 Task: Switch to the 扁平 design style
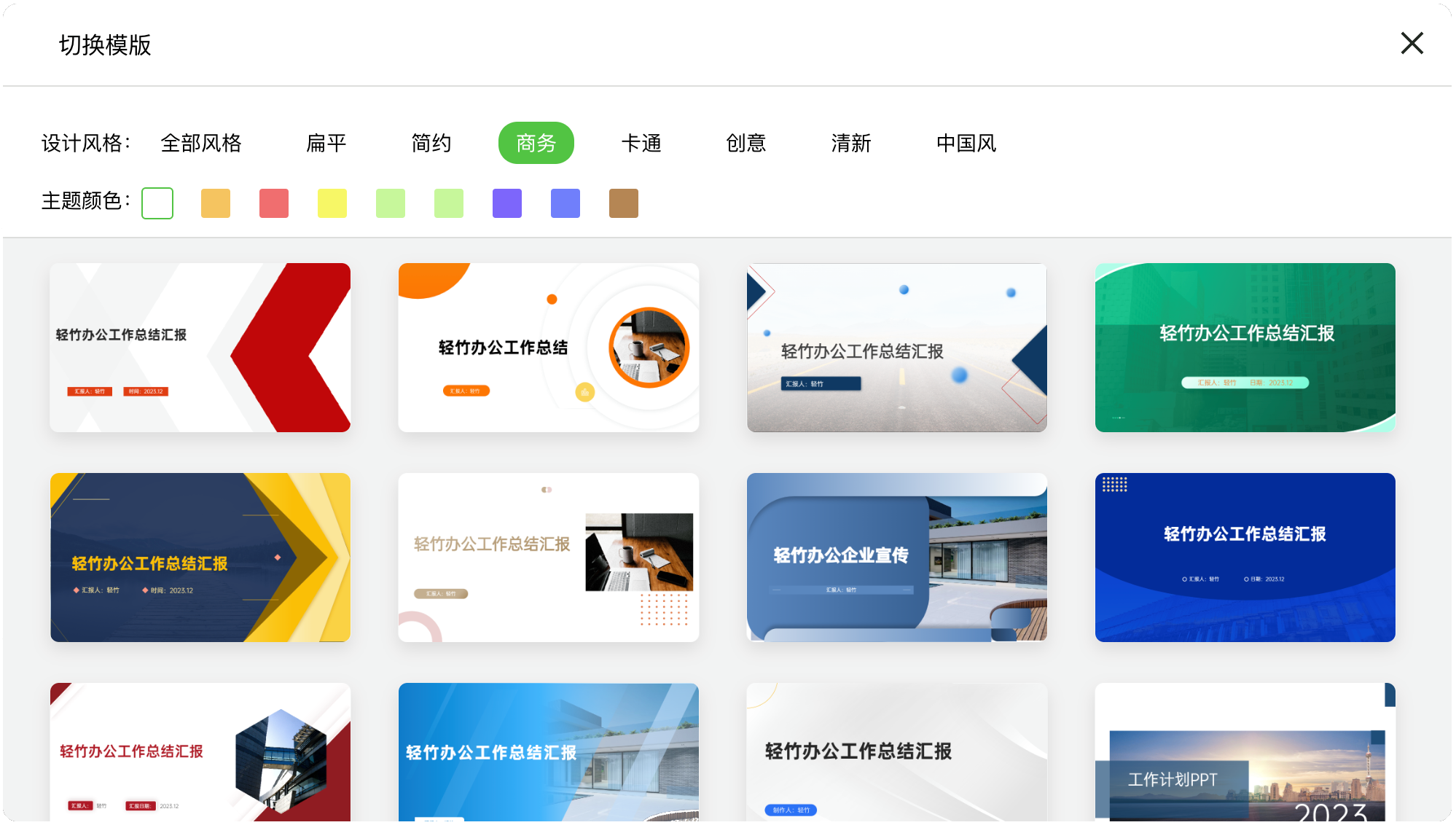tap(326, 143)
